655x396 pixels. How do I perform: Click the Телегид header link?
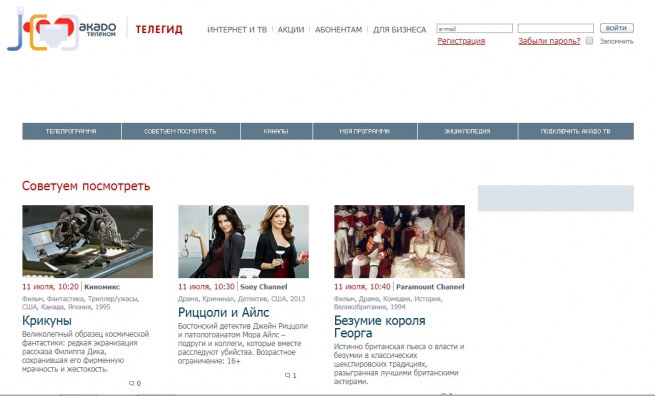point(159,30)
